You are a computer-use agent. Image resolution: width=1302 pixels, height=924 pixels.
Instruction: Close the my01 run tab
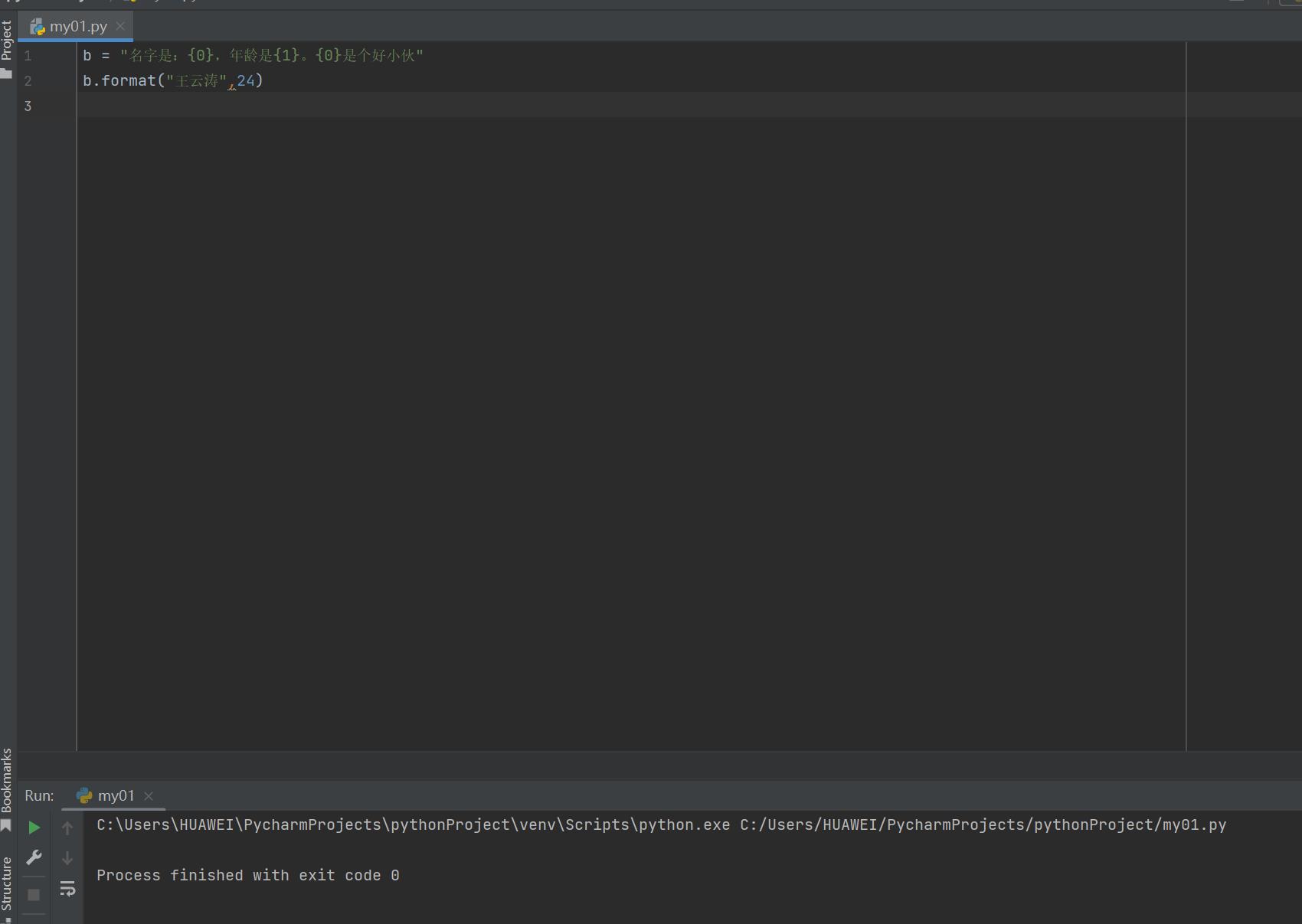pyautogui.click(x=149, y=796)
